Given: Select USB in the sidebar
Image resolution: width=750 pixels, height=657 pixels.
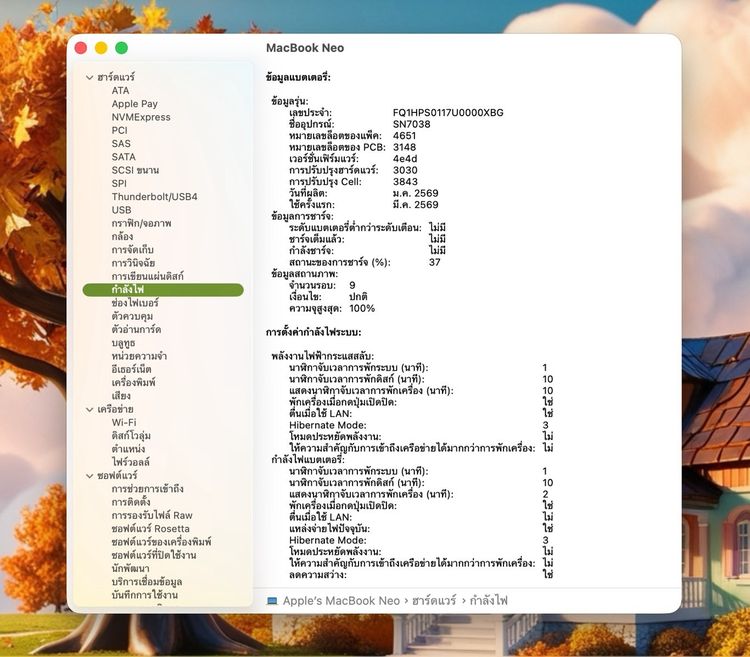Looking at the screenshot, I should click(x=121, y=210).
